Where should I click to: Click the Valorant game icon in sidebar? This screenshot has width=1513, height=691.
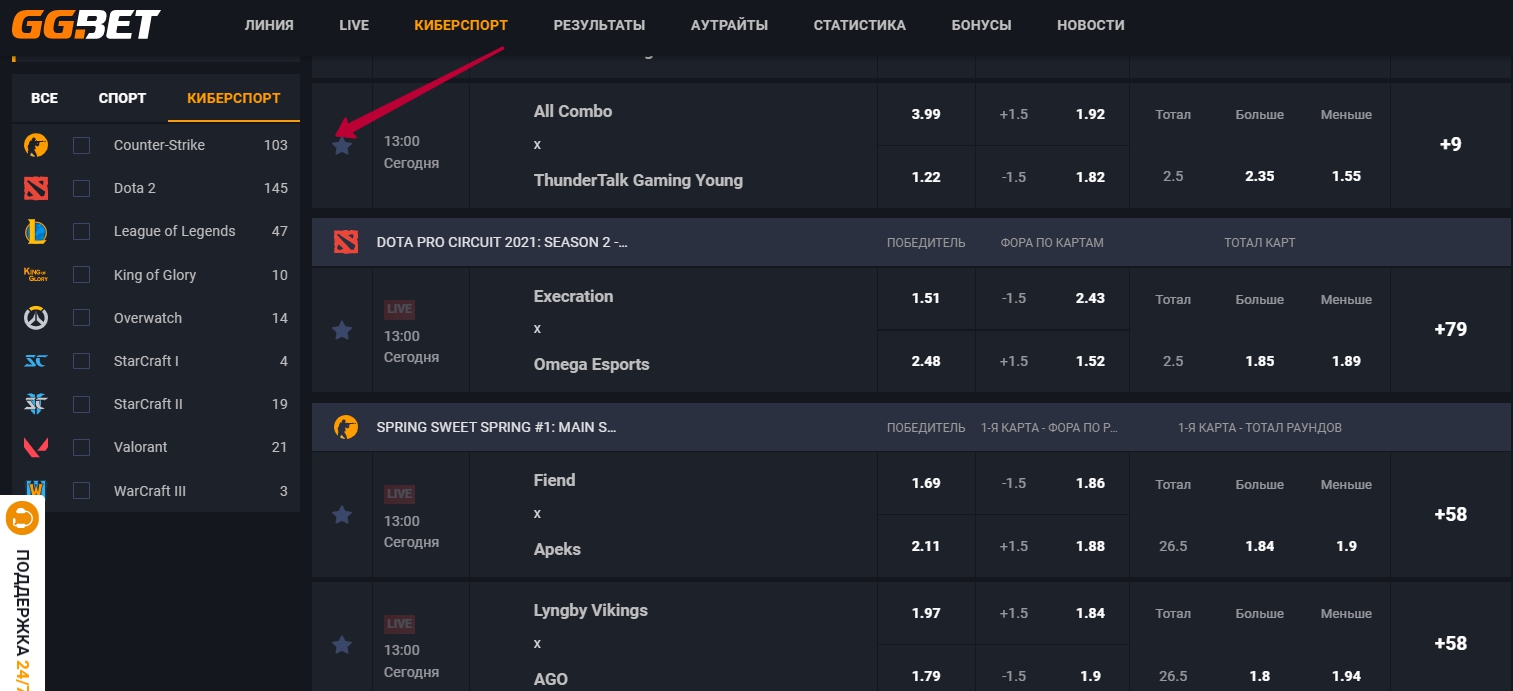(36, 447)
